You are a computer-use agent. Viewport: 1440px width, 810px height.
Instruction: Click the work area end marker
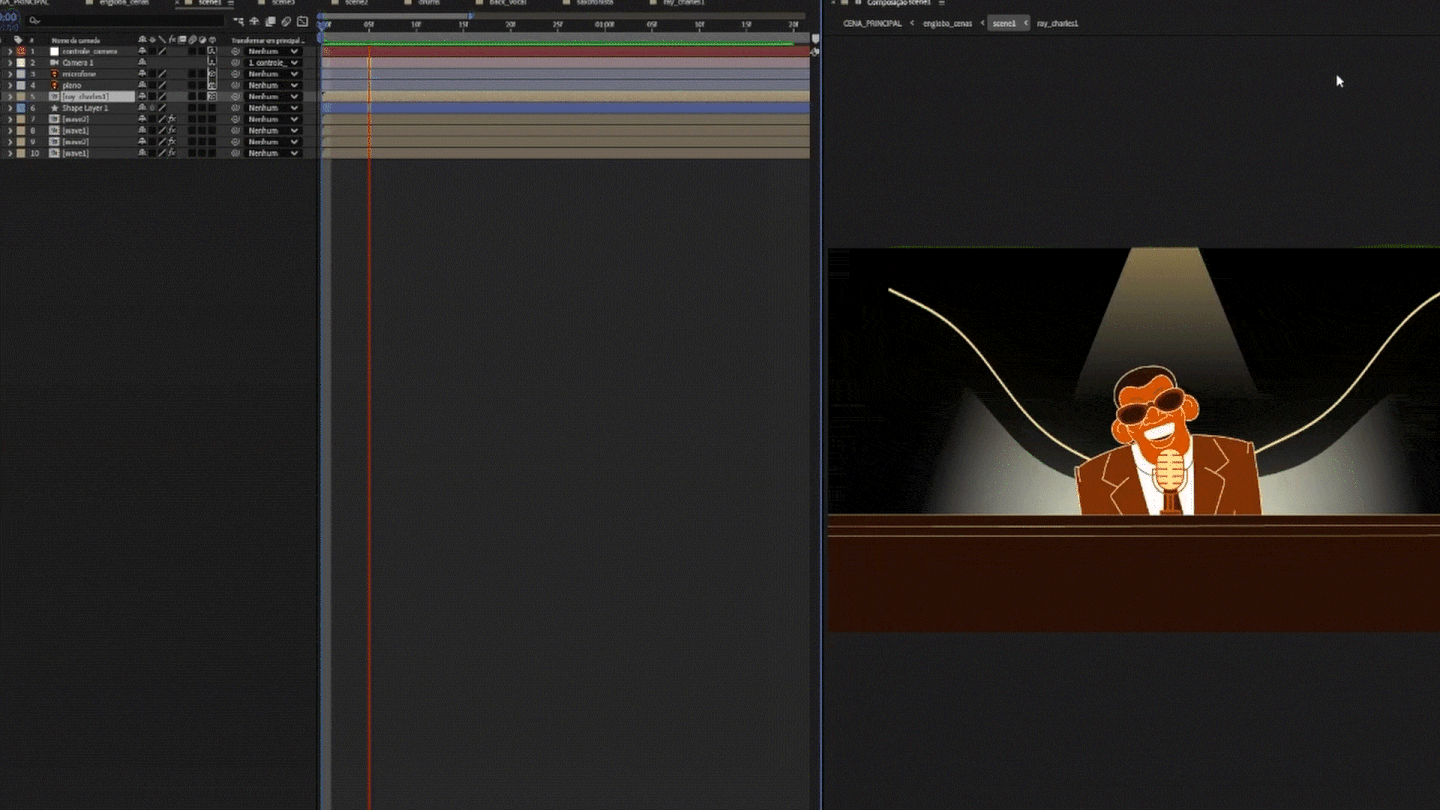815,39
